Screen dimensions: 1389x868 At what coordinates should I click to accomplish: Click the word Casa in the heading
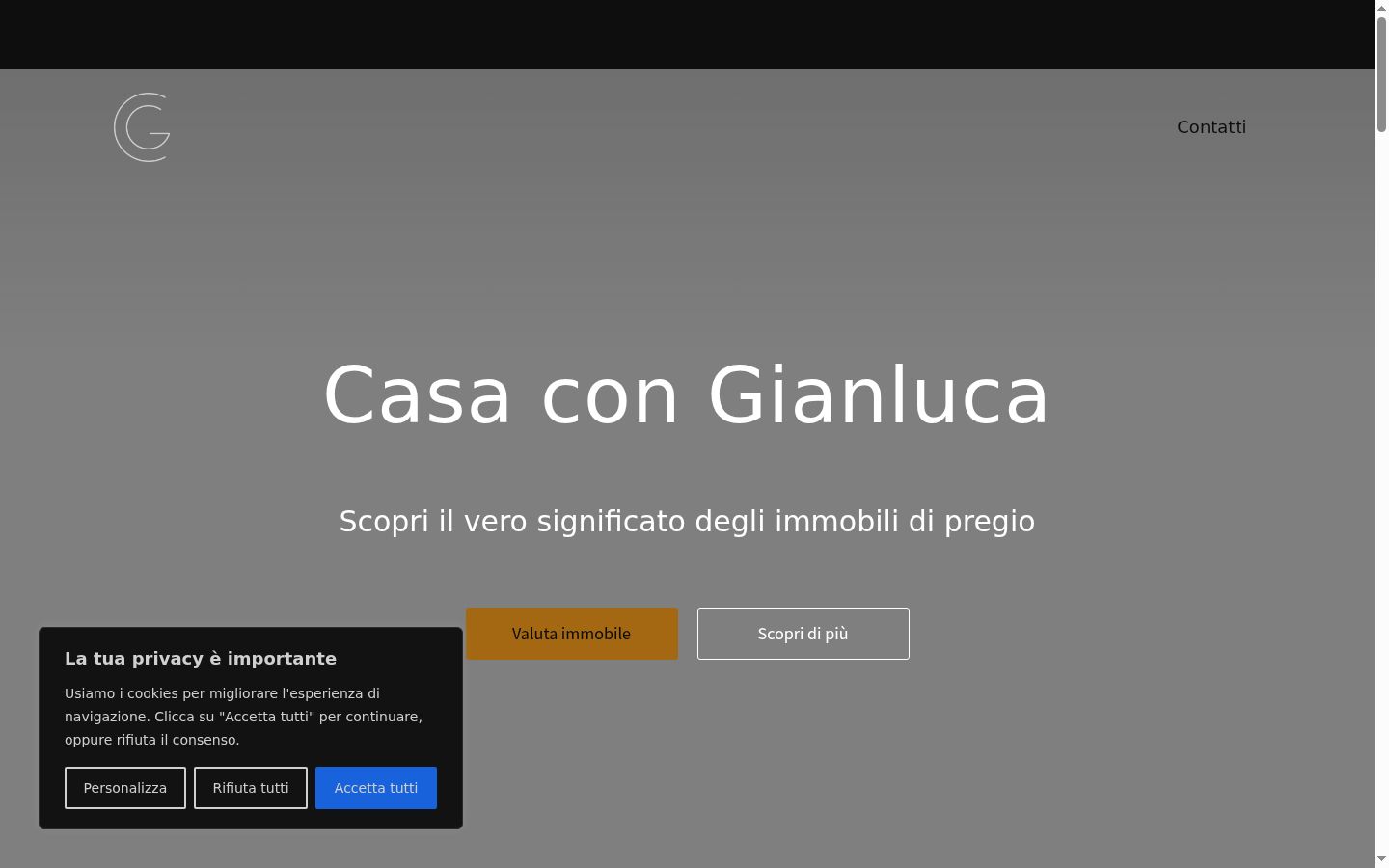(x=417, y=395)
